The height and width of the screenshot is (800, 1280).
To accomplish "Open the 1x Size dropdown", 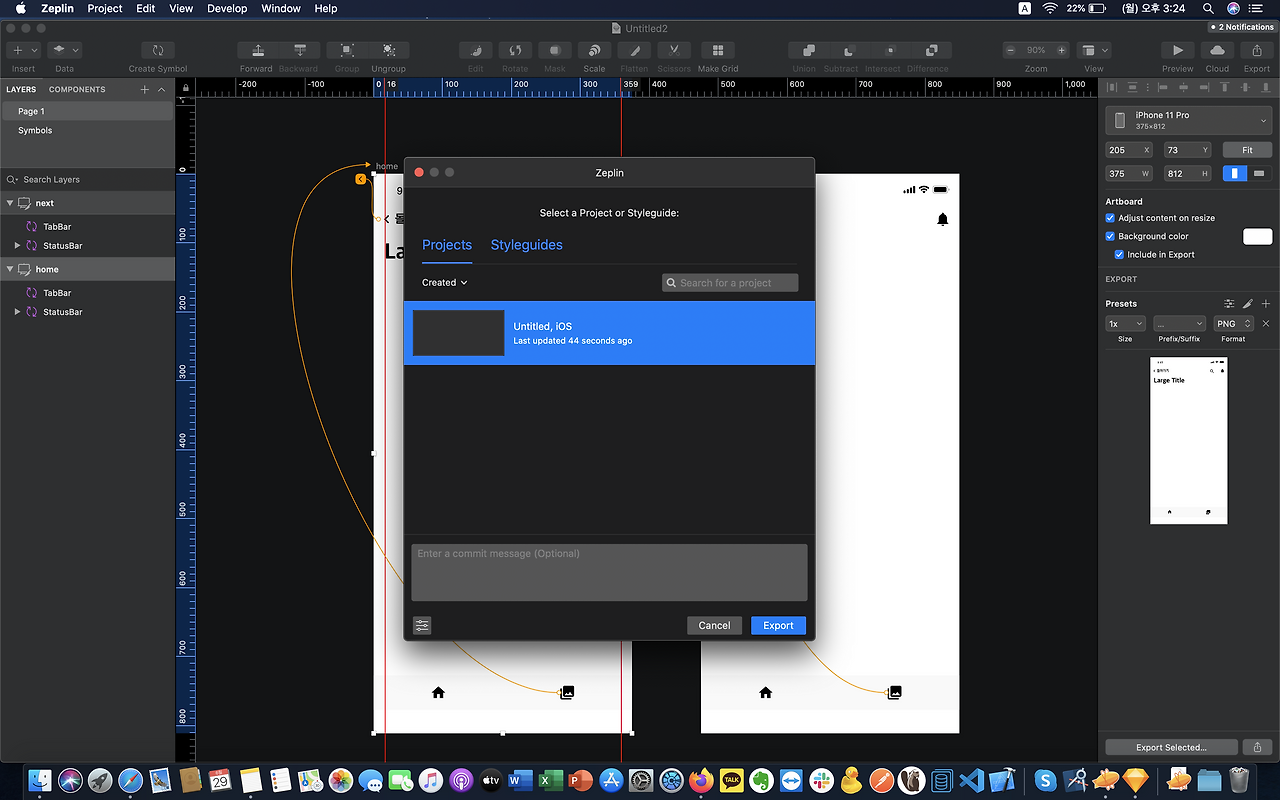I will pyautogui.click(x=1125, y=324).
